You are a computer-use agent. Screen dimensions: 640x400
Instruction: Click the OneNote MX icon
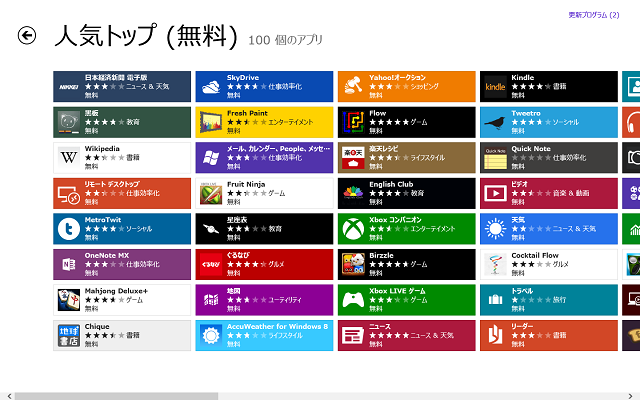point(68,264)
